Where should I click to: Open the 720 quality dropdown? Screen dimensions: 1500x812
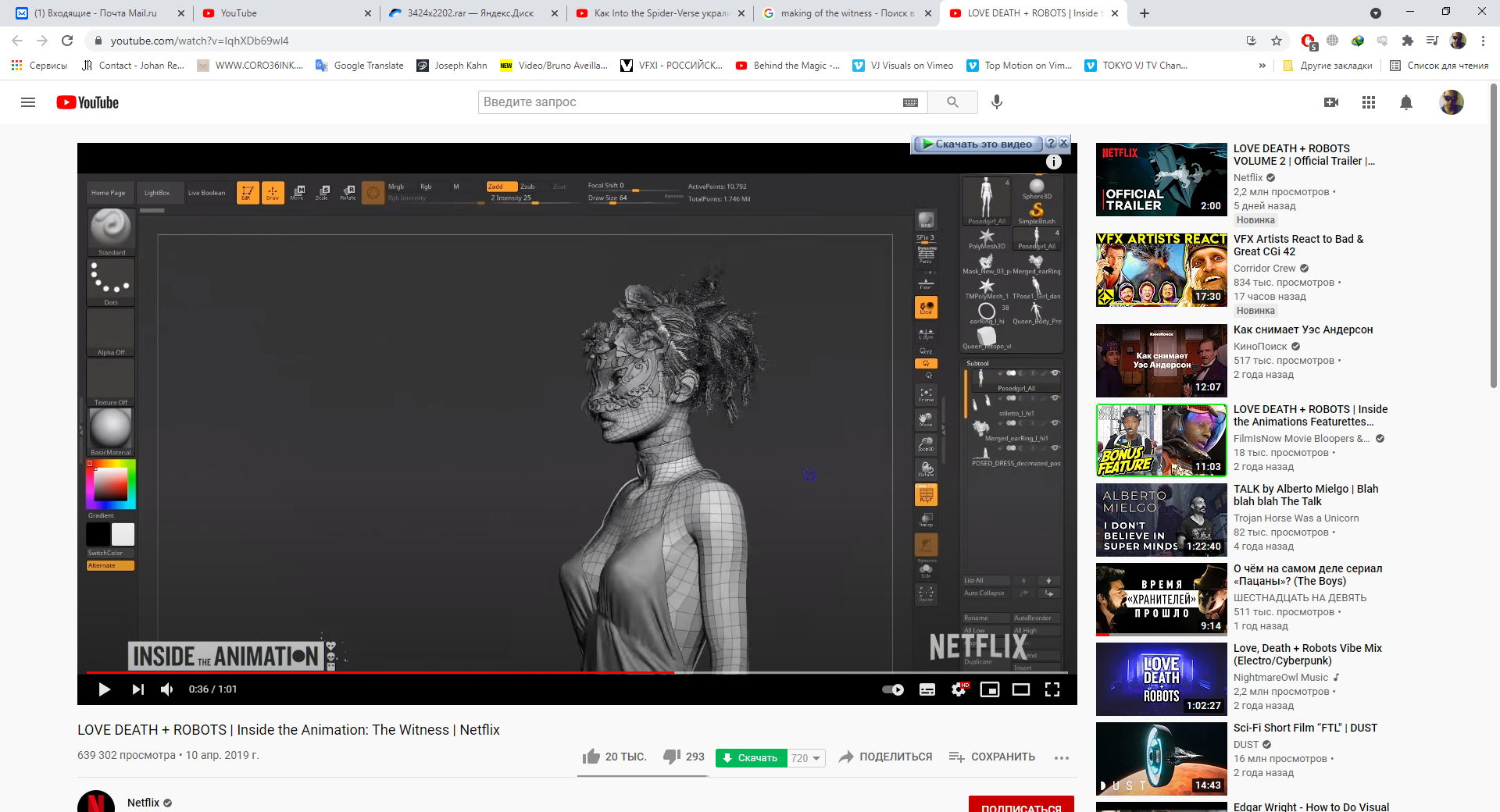click(805, 758)
